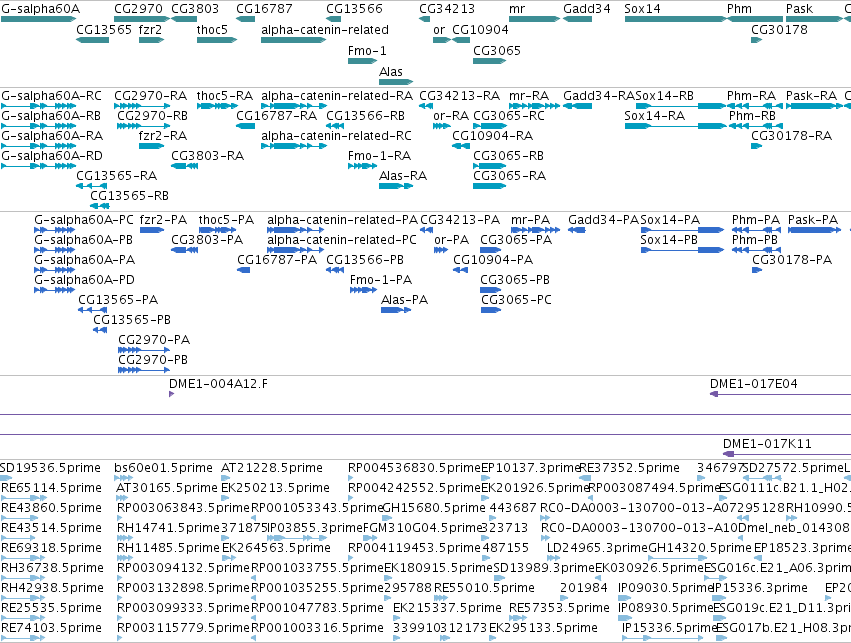851x643 pixels.
Task: Select the SD19536.5prime EST label
Action: point(50,468)
